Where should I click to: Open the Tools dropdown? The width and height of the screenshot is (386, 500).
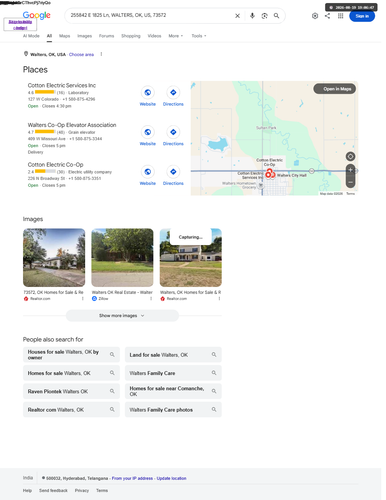click(199, 36)
